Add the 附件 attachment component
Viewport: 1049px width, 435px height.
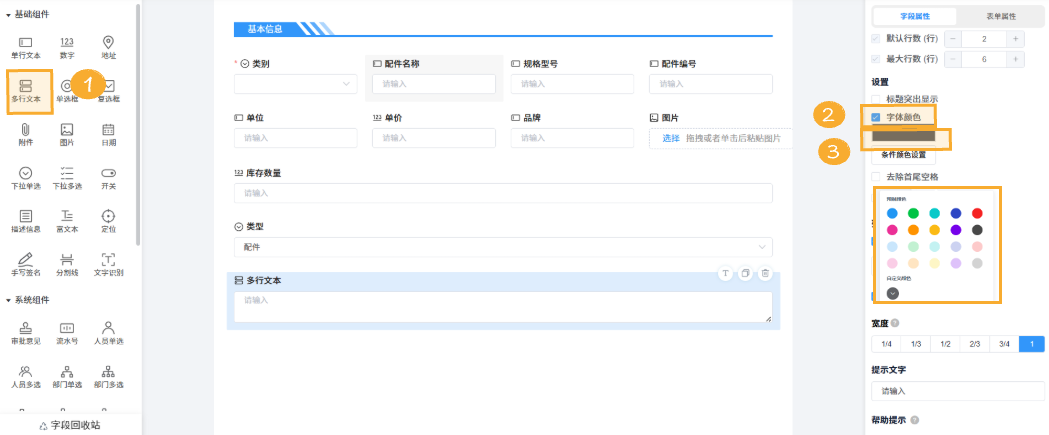[x=26, y=134]
